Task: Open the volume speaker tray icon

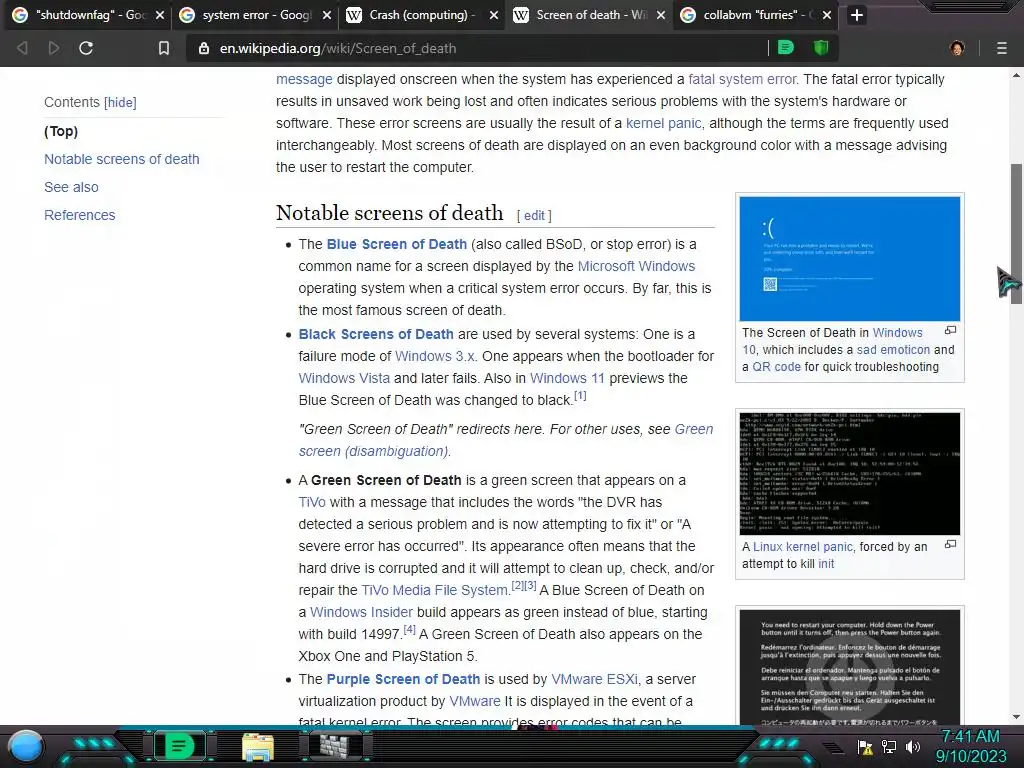Action: coord(912,747)
